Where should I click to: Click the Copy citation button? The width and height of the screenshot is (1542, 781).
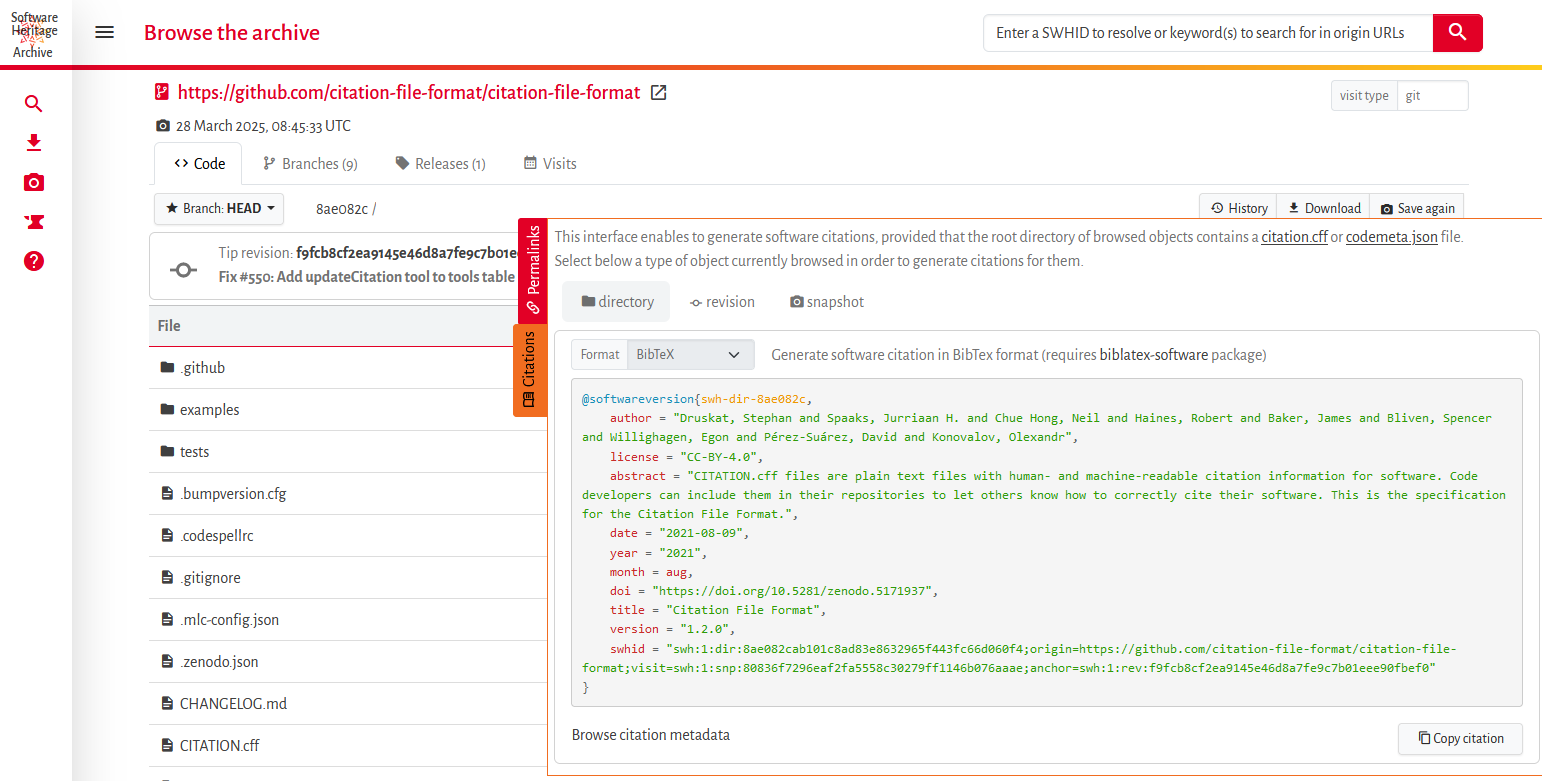pyautogui.click(x=1460, y=739)
